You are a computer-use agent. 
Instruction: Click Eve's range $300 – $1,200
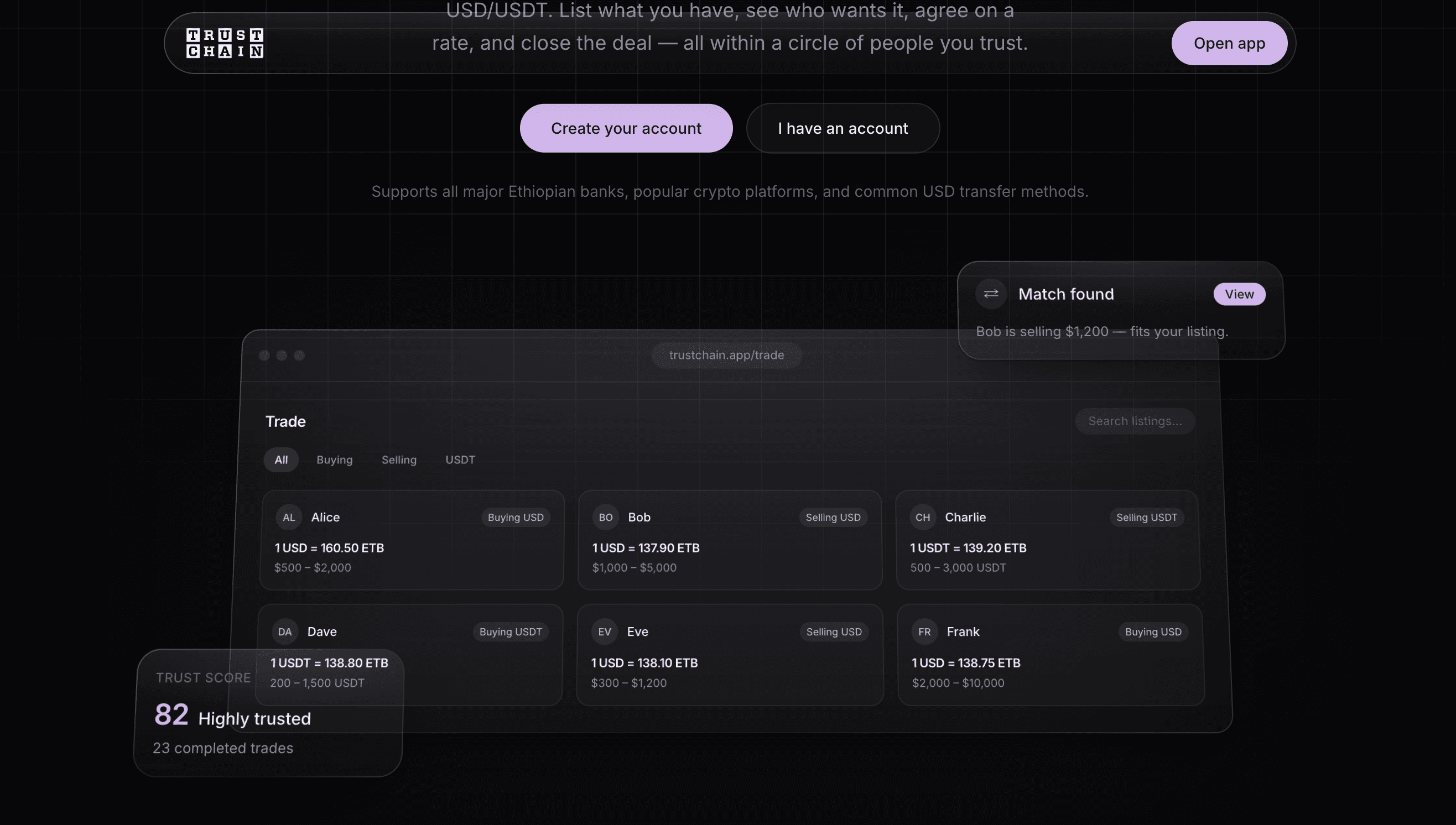click(x=629, y=683)
